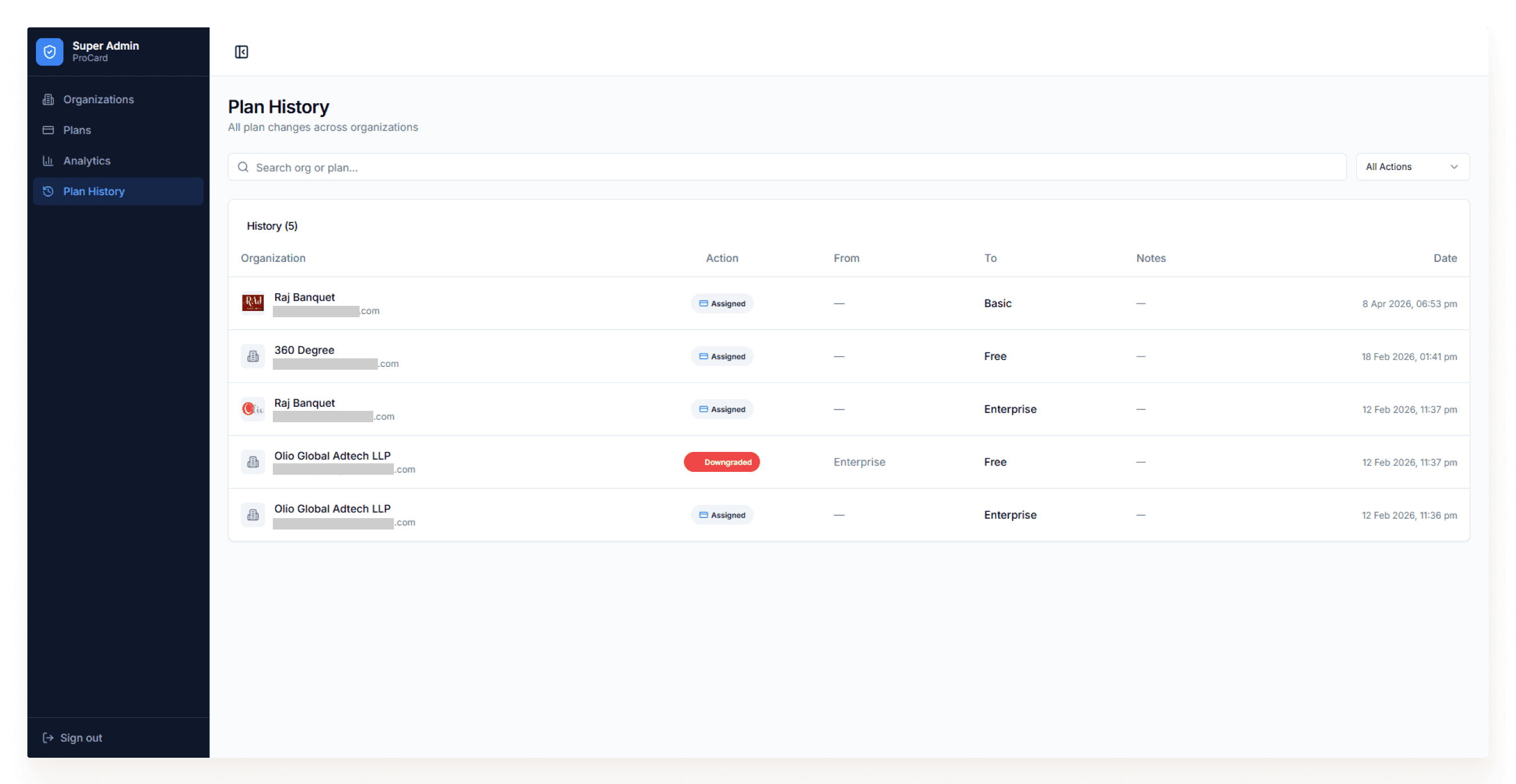
Task: Click the red Downgraded badge
Action: tap(721, 462)
